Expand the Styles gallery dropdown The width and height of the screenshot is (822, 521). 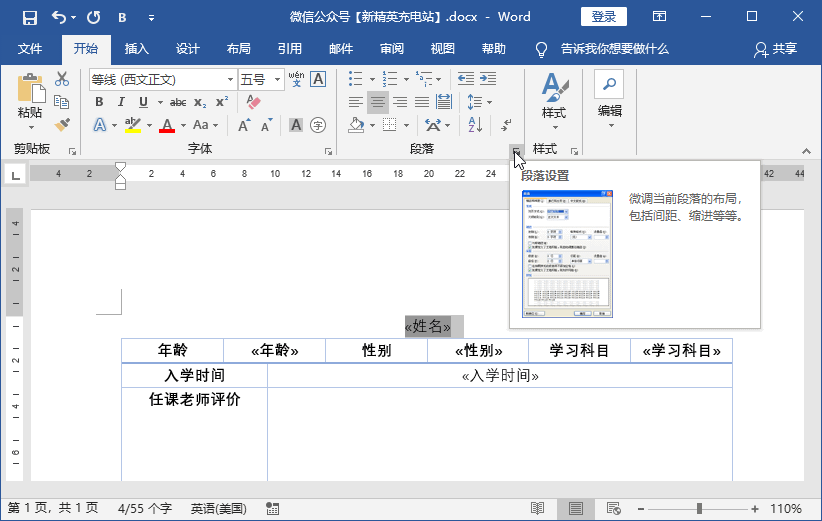click(554, 102)
